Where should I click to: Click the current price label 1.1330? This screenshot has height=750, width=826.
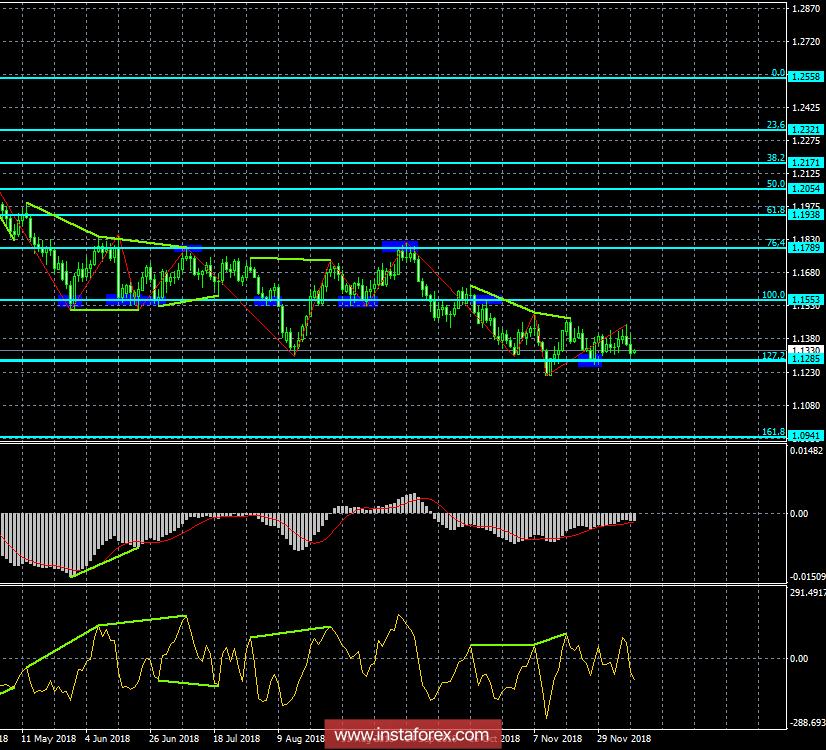tap(805, 350)
